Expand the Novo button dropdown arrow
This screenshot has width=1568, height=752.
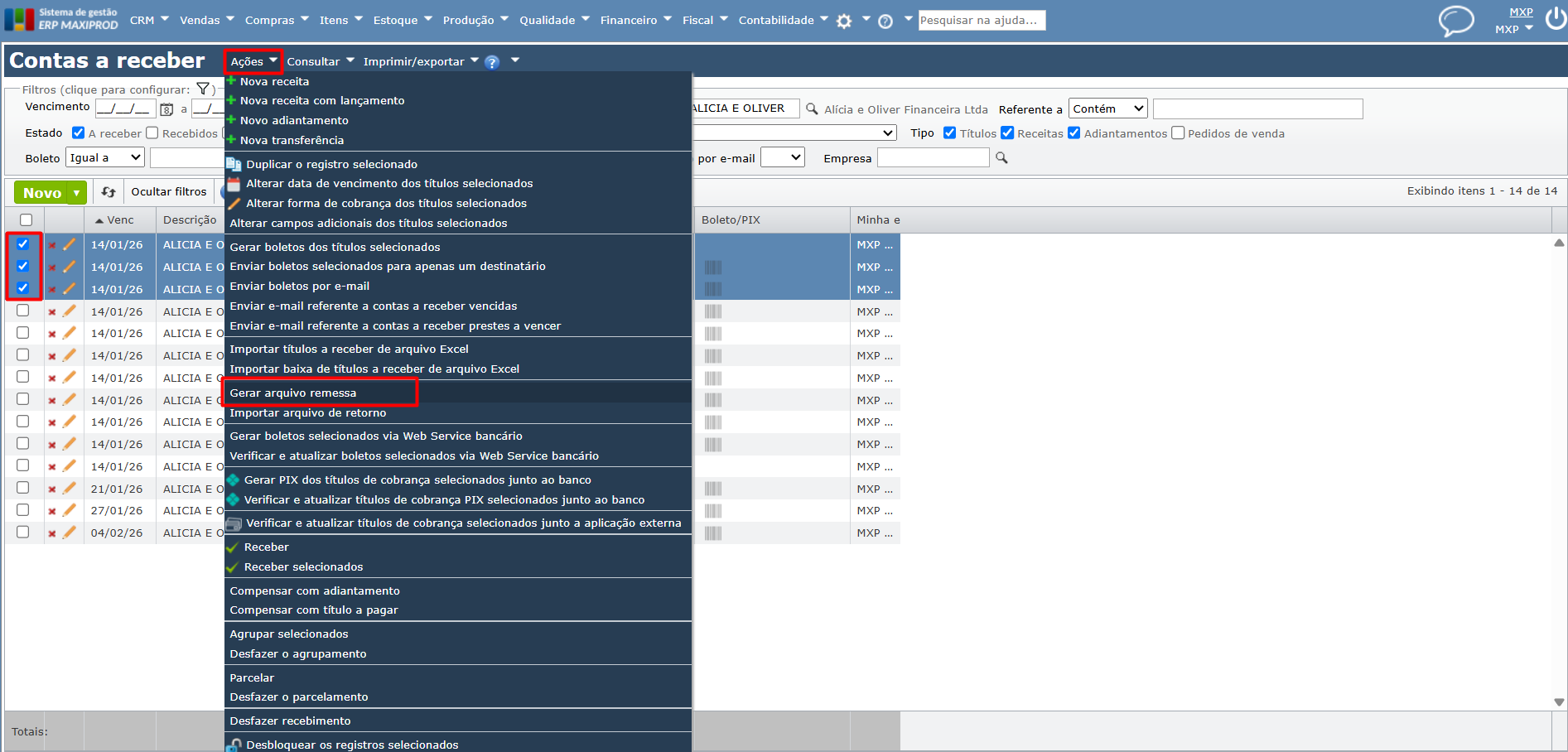77,193
